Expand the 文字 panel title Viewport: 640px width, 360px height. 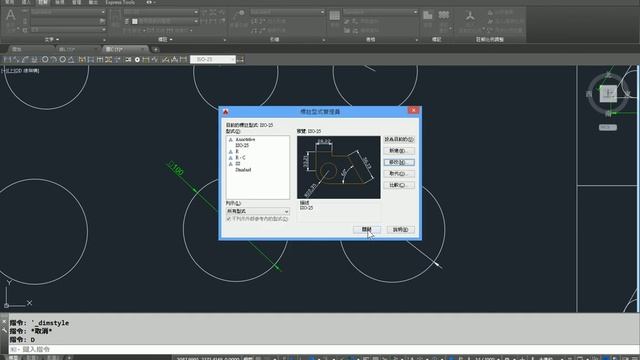click(x=51, y=40)
